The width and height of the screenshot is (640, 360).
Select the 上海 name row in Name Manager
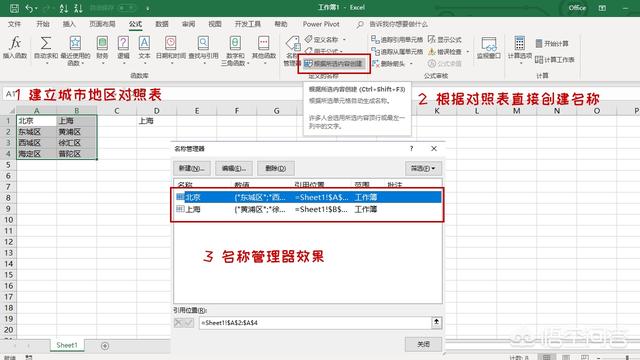tap(308, 209)
